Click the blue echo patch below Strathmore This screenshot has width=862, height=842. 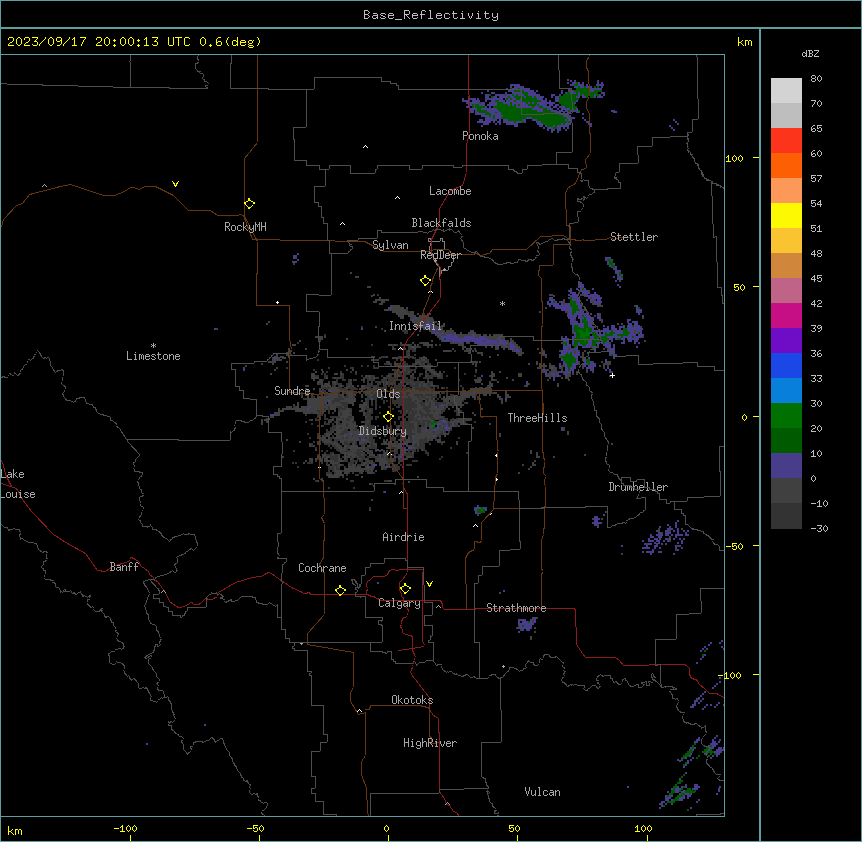click(x=527, y=624)
